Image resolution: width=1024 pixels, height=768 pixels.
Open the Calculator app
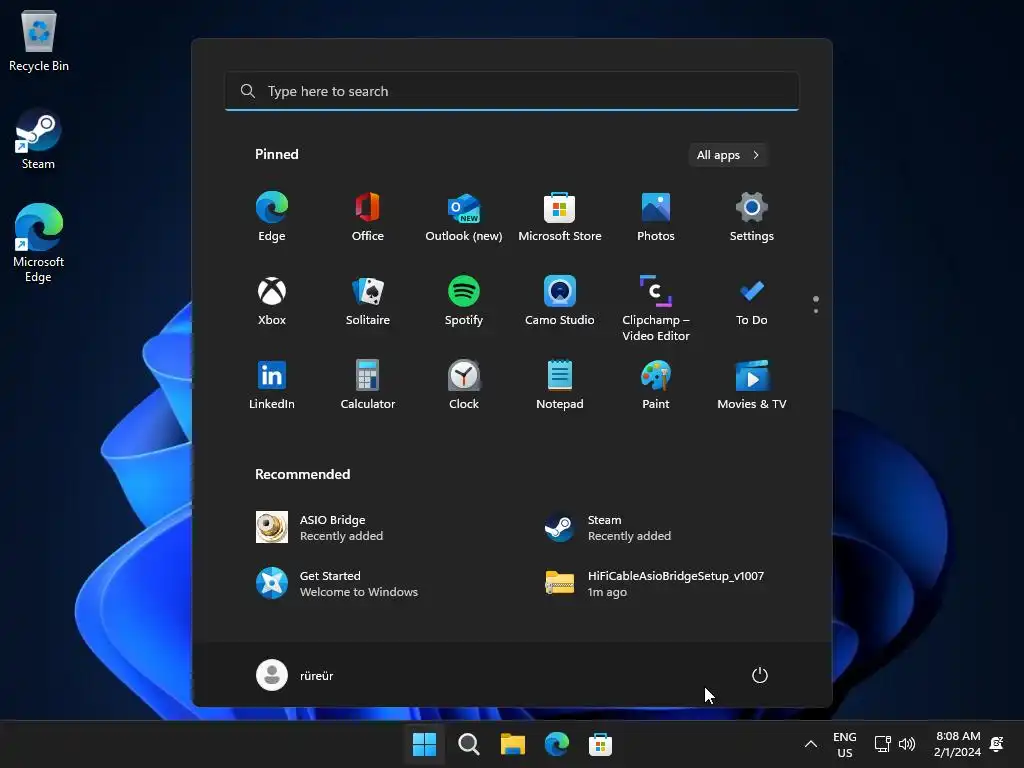368,385
